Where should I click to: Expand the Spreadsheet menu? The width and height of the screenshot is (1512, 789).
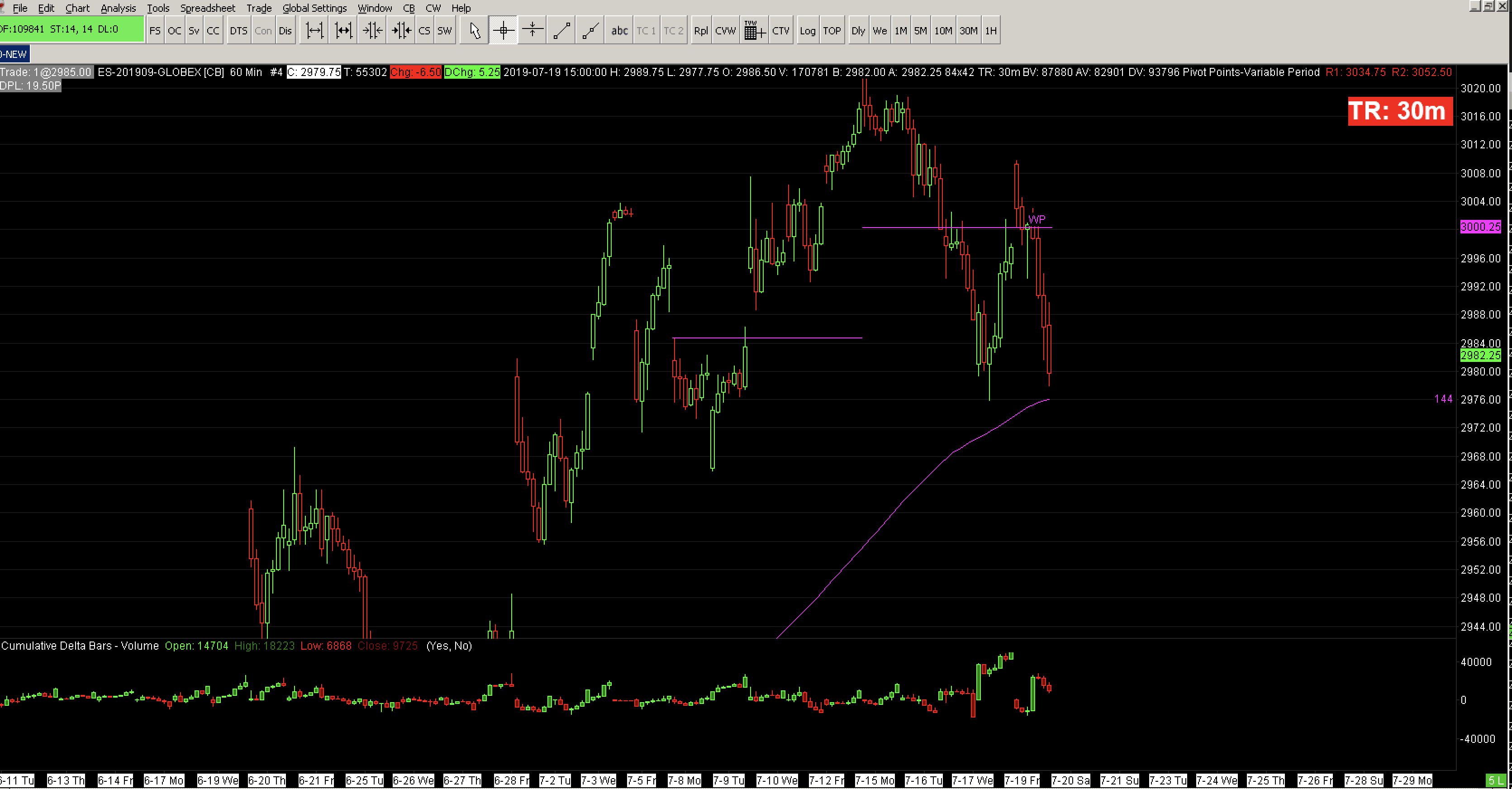point(207,8)
